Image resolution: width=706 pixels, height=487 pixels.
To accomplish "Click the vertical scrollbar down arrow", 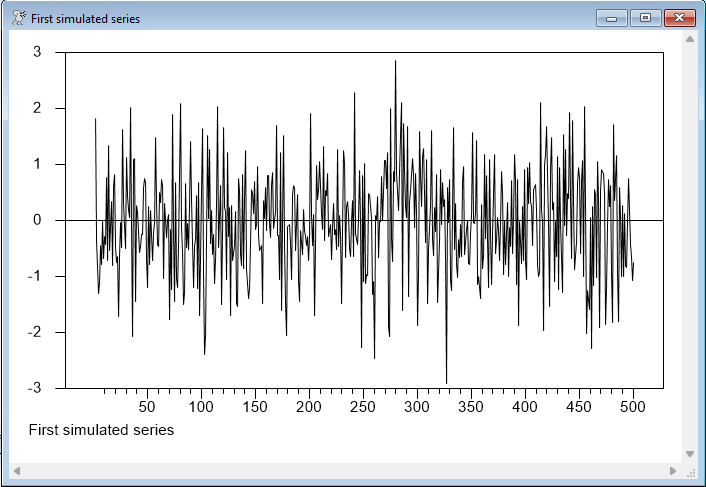I will tap(689, 454).
